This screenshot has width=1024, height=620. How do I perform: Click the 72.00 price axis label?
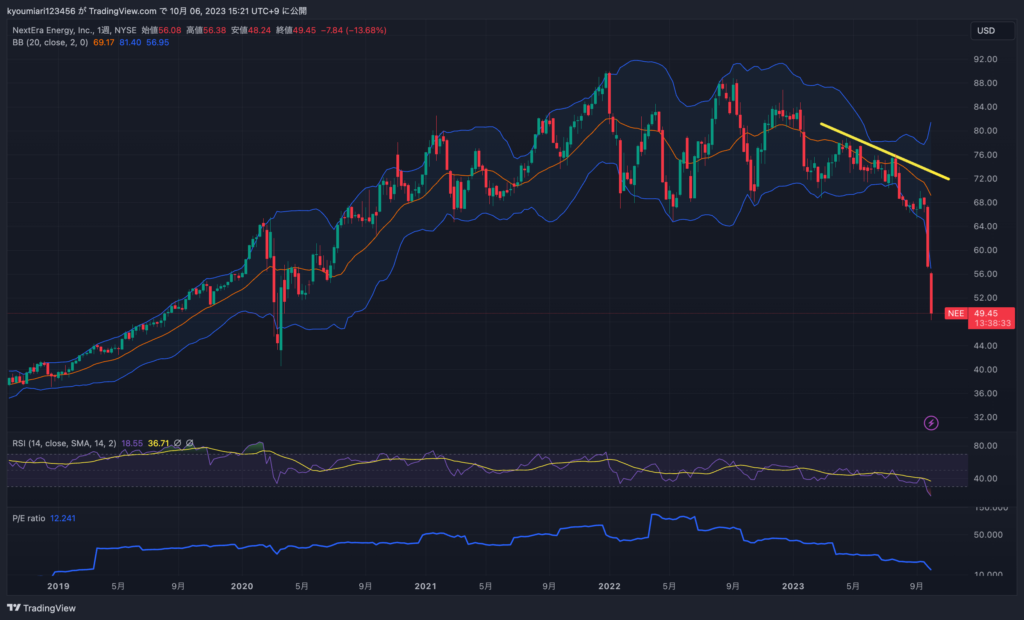[985, 178]
